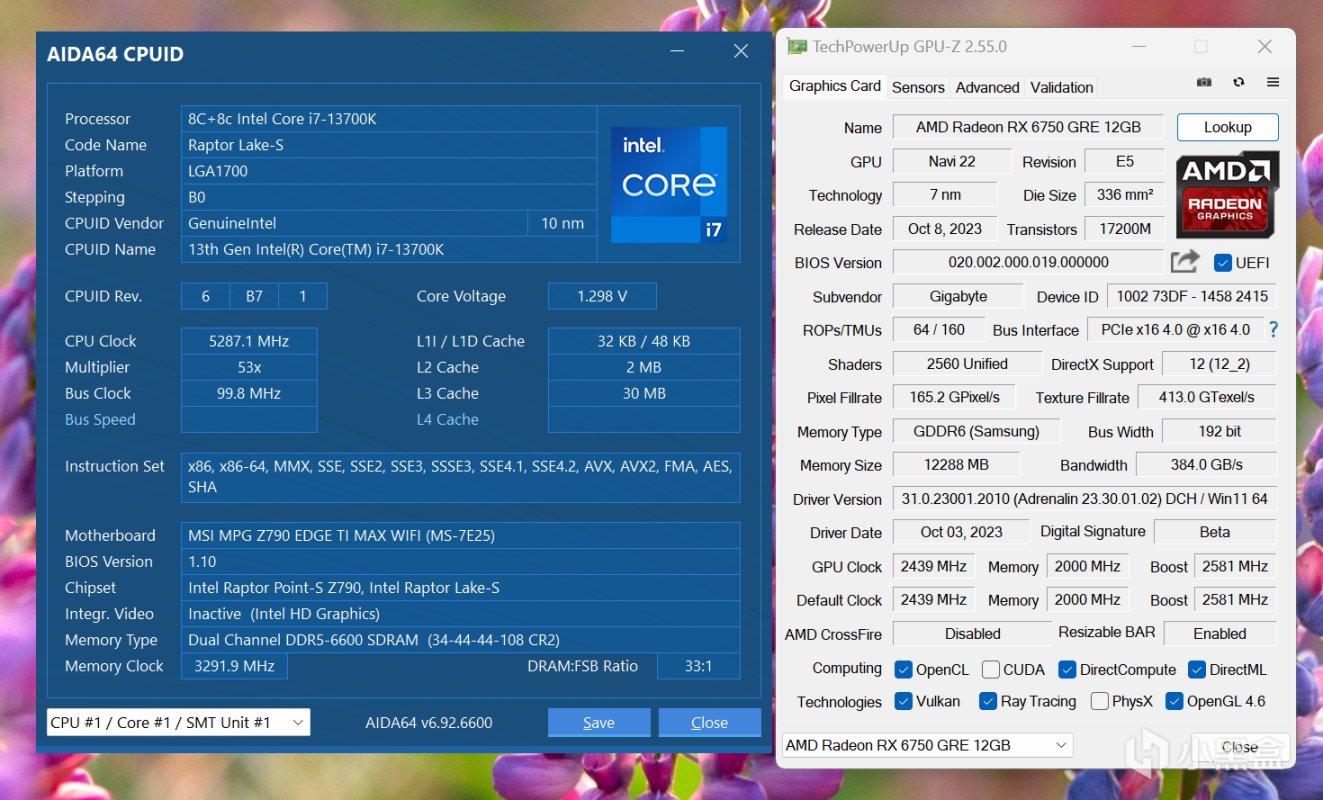The width and height of the screenshot is (1323, 800).
Task: Take a GPU-Z screenshot with camera icon
Action: point(1205,82)
